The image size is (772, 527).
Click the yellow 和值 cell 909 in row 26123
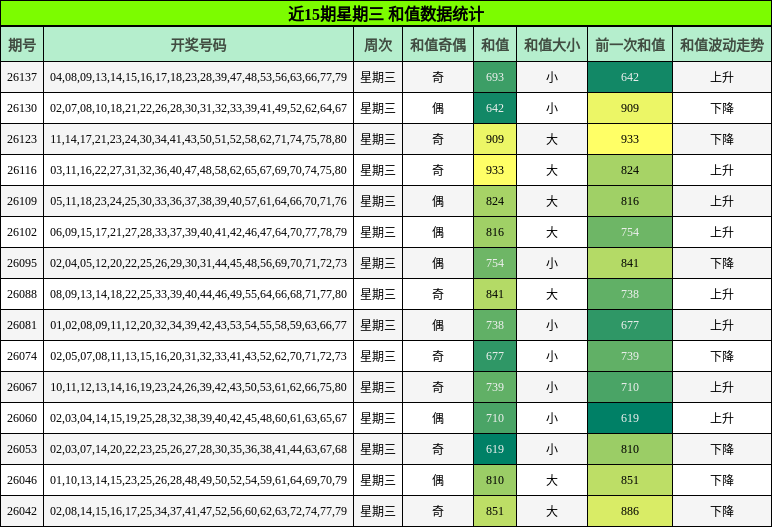tap(495, 139)
